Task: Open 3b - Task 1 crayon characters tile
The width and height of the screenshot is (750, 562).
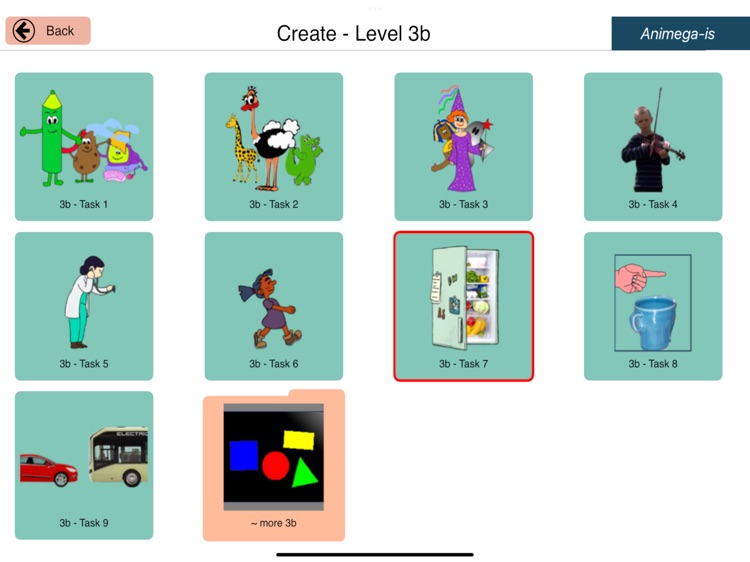Action: coord(84,146)
